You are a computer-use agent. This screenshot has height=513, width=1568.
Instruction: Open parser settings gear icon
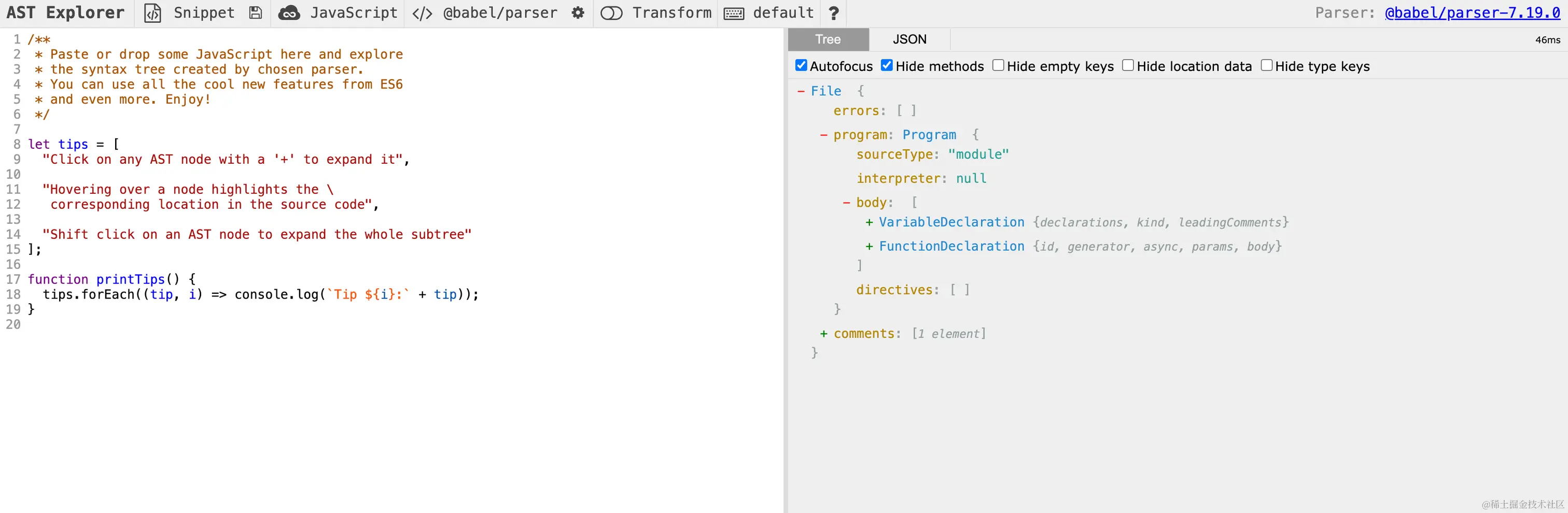(x=578, y=13)
